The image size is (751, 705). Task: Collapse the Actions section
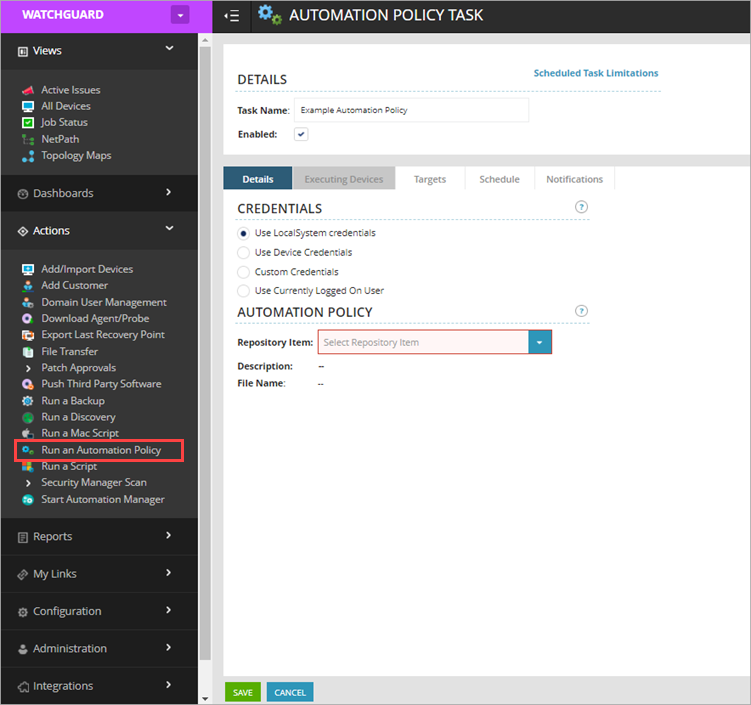(169, 228)
